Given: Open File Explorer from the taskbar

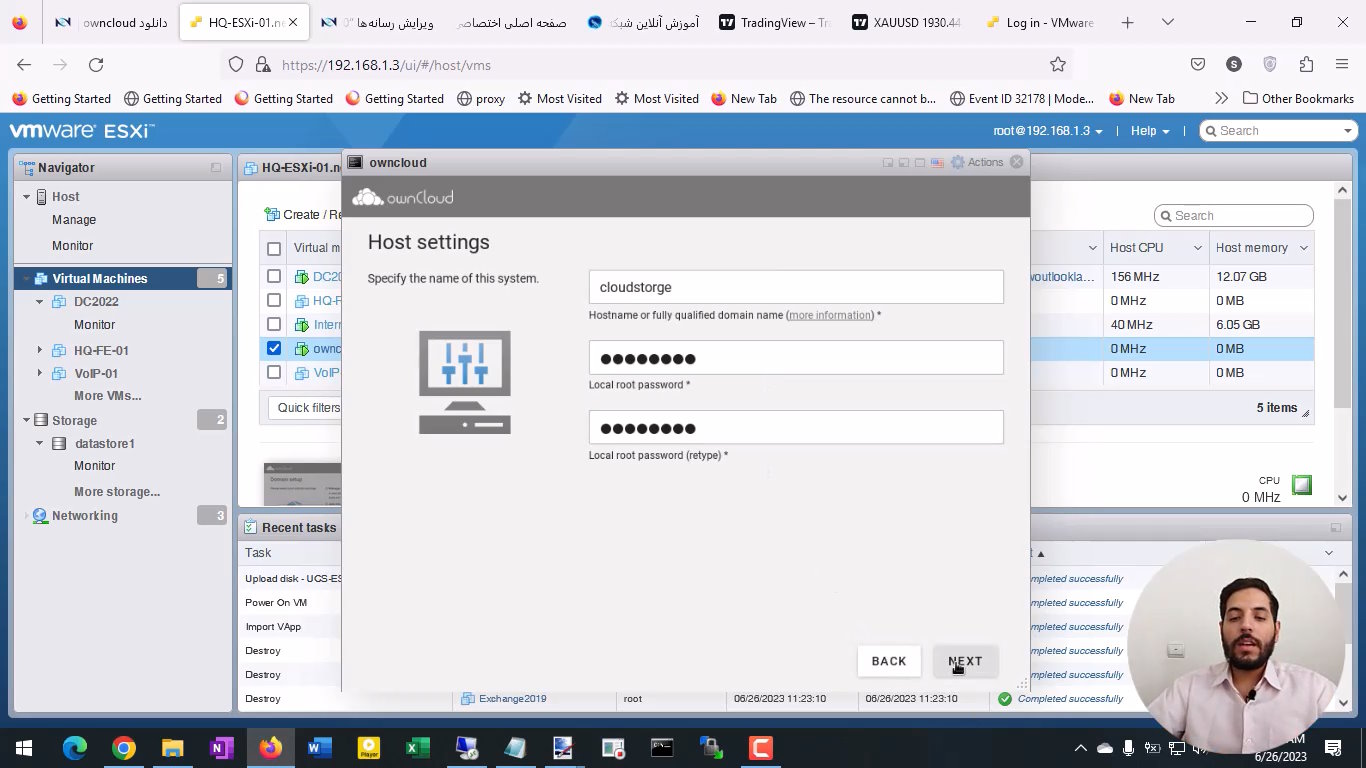Looking at the screenshot, I should coord(173,748).
